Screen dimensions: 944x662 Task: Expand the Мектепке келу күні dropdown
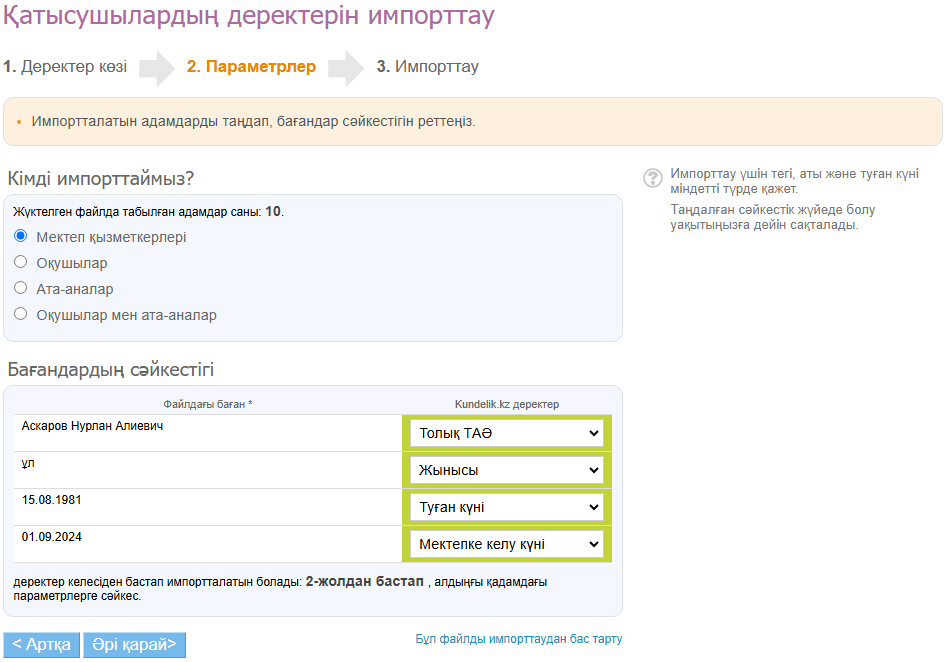(x=507, y=544)
